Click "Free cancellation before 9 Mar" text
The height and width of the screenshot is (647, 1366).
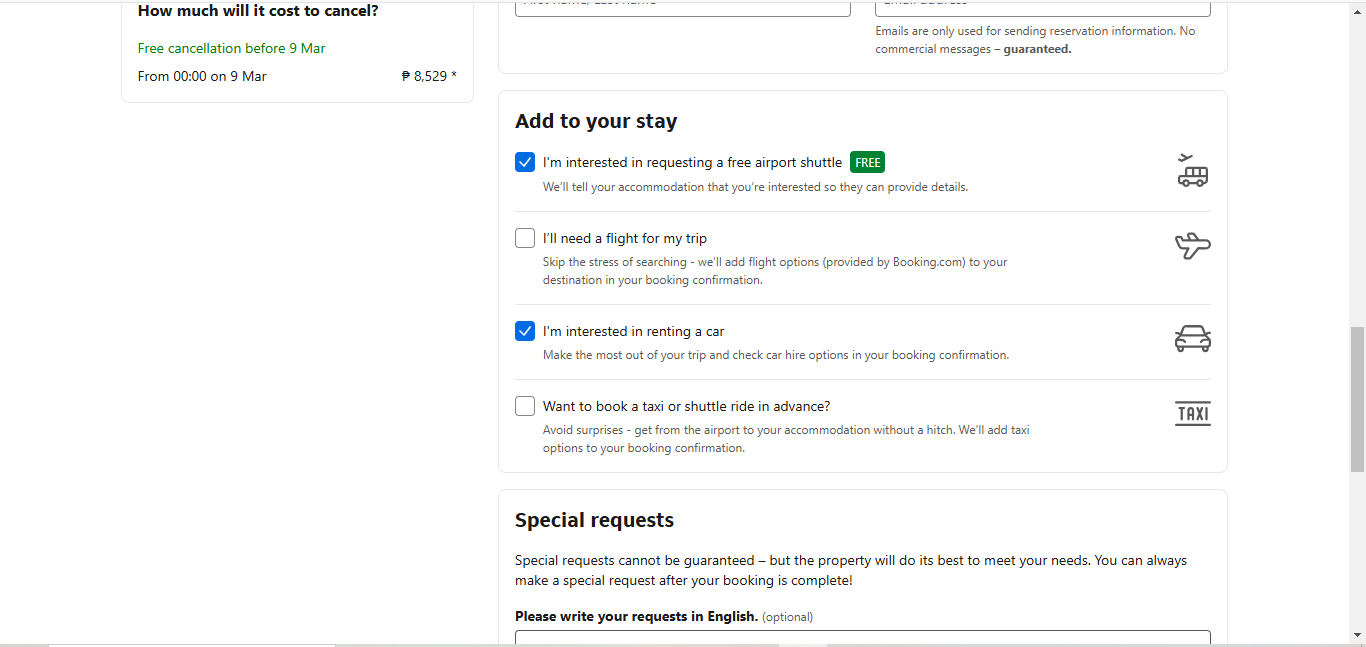[231, 48]
